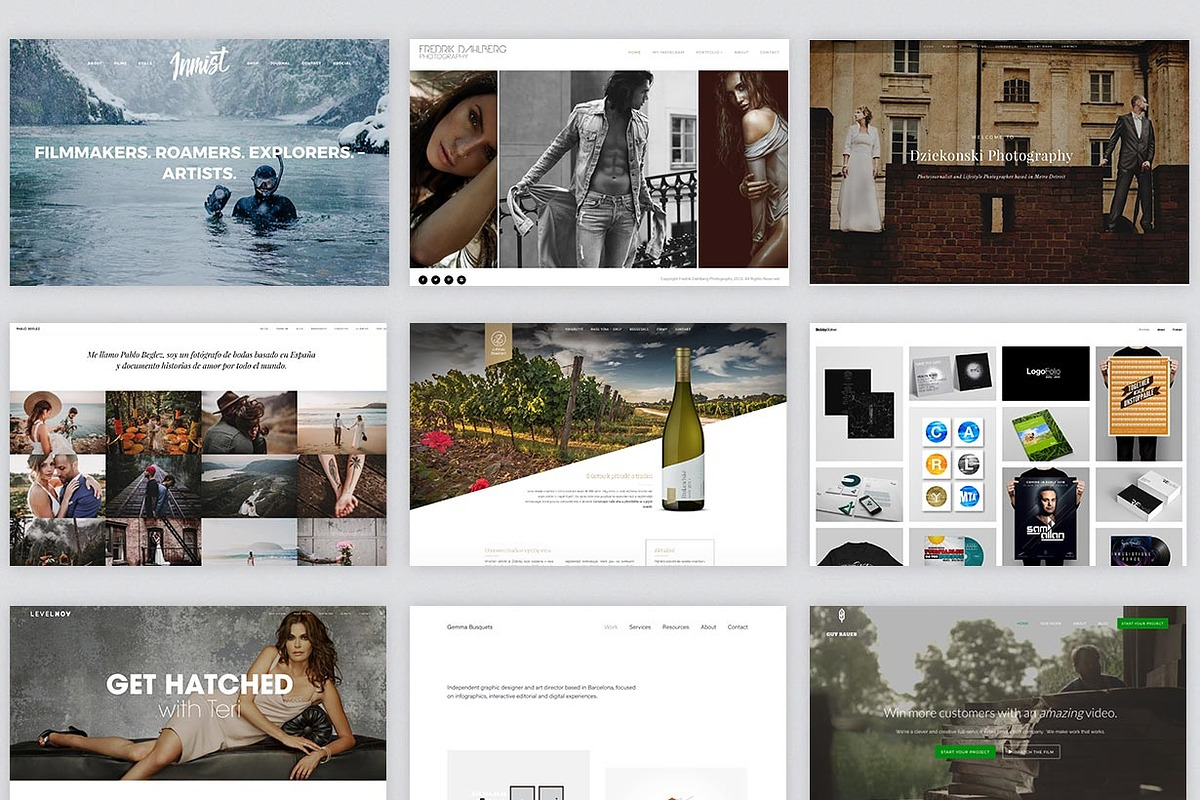Click the Twitter icon on Fredrik Dahlberg site
The height and width of the screenshot is (800, 1200).
[436, 280]
